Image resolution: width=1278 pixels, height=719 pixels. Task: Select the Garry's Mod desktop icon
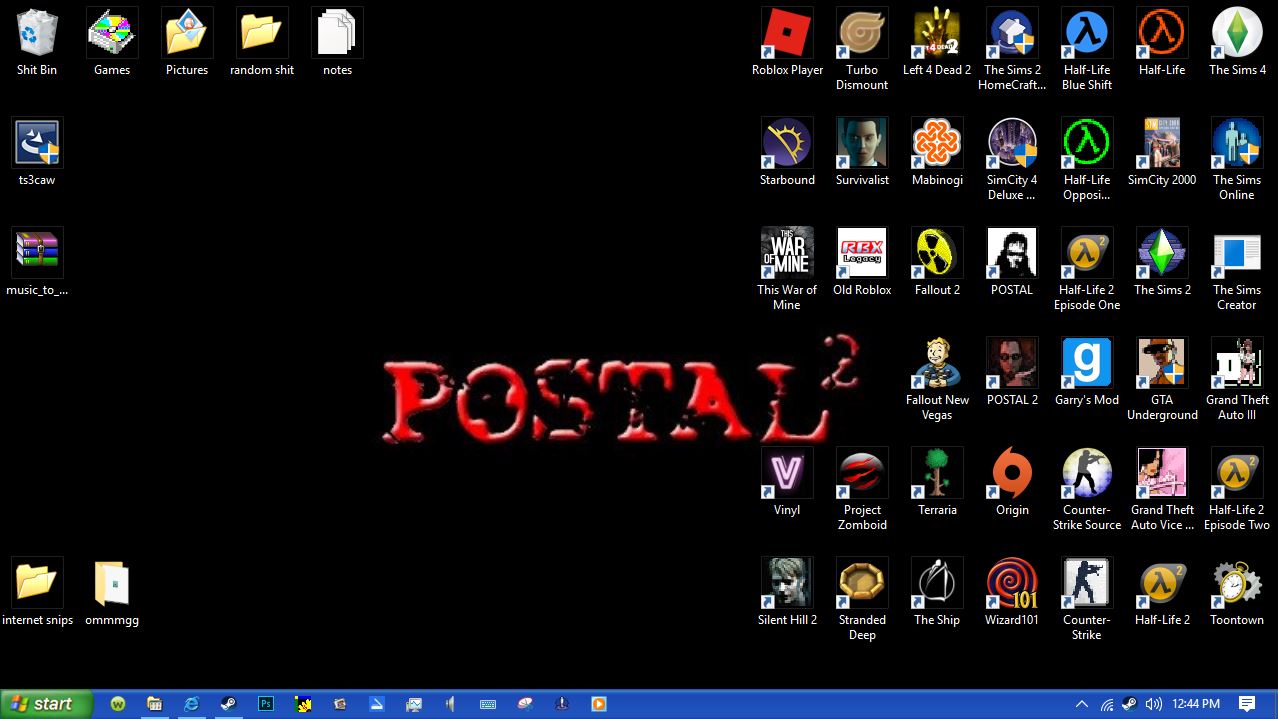point(1087,363)
